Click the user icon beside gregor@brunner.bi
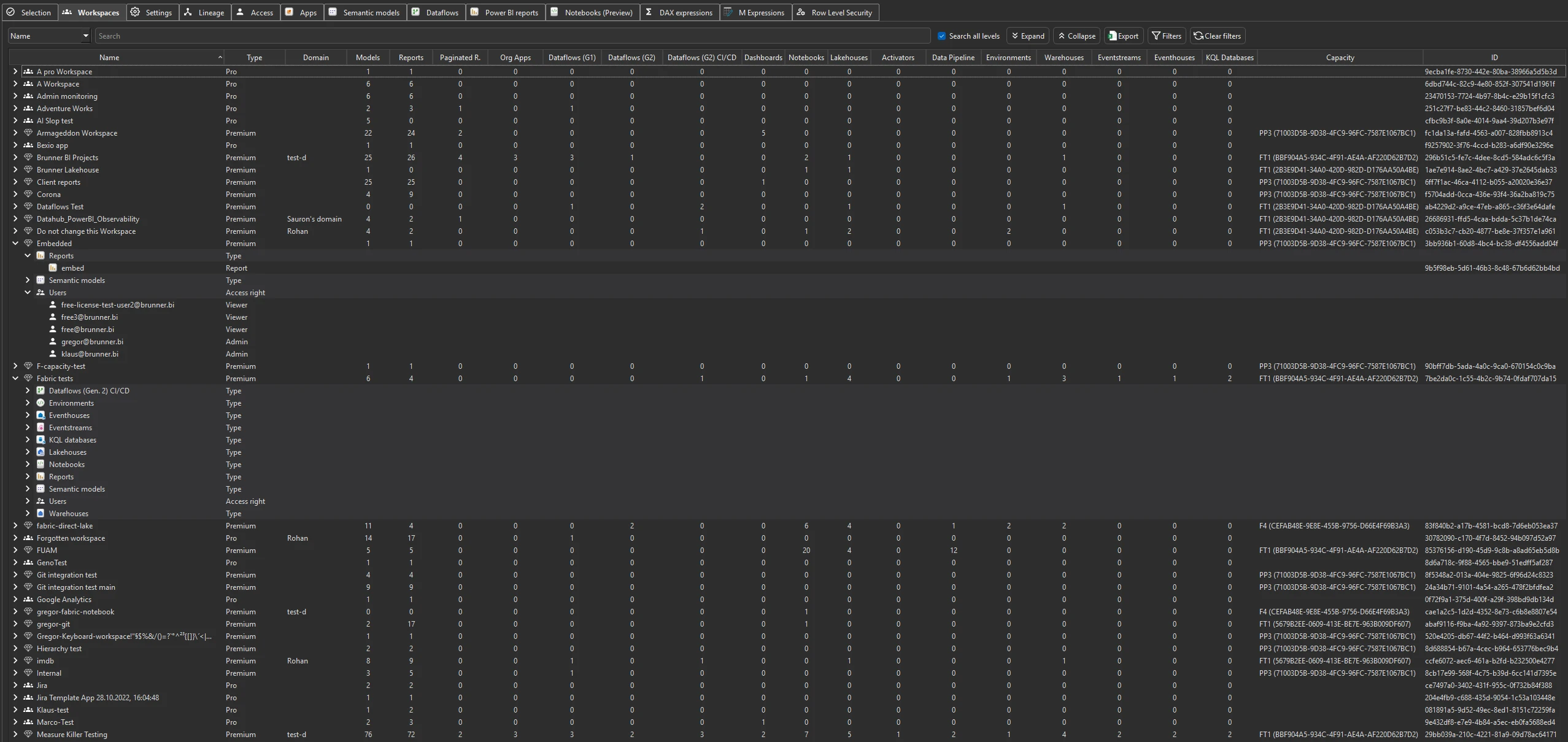Screen dimensions: 1568x742 click(53, 341)
